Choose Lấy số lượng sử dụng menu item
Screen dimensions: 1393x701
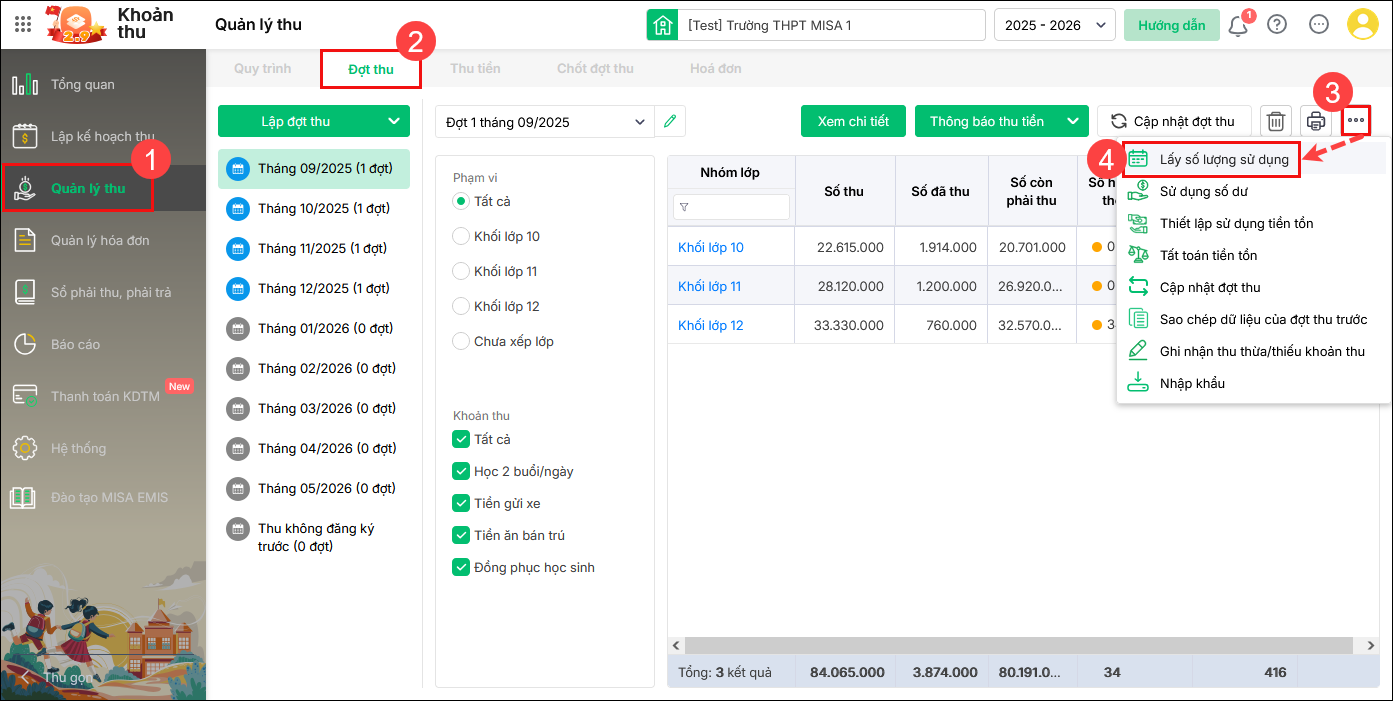coord(1223,159)
